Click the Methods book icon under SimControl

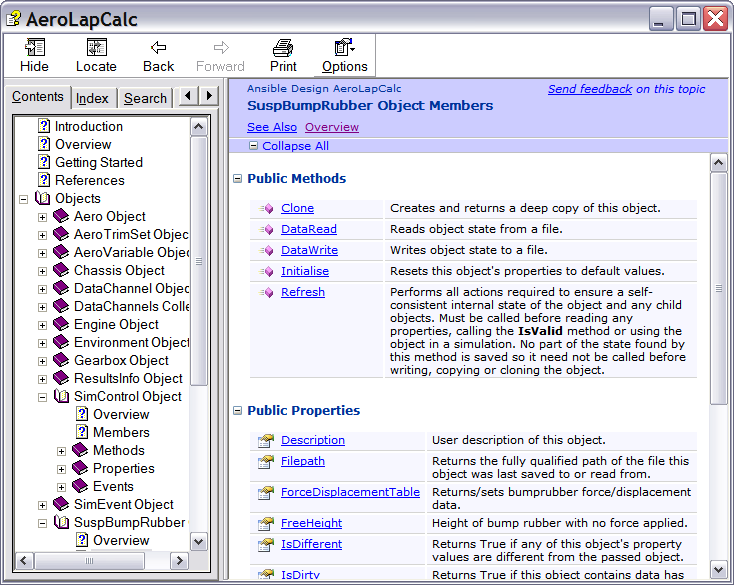[x=80, y=450]
